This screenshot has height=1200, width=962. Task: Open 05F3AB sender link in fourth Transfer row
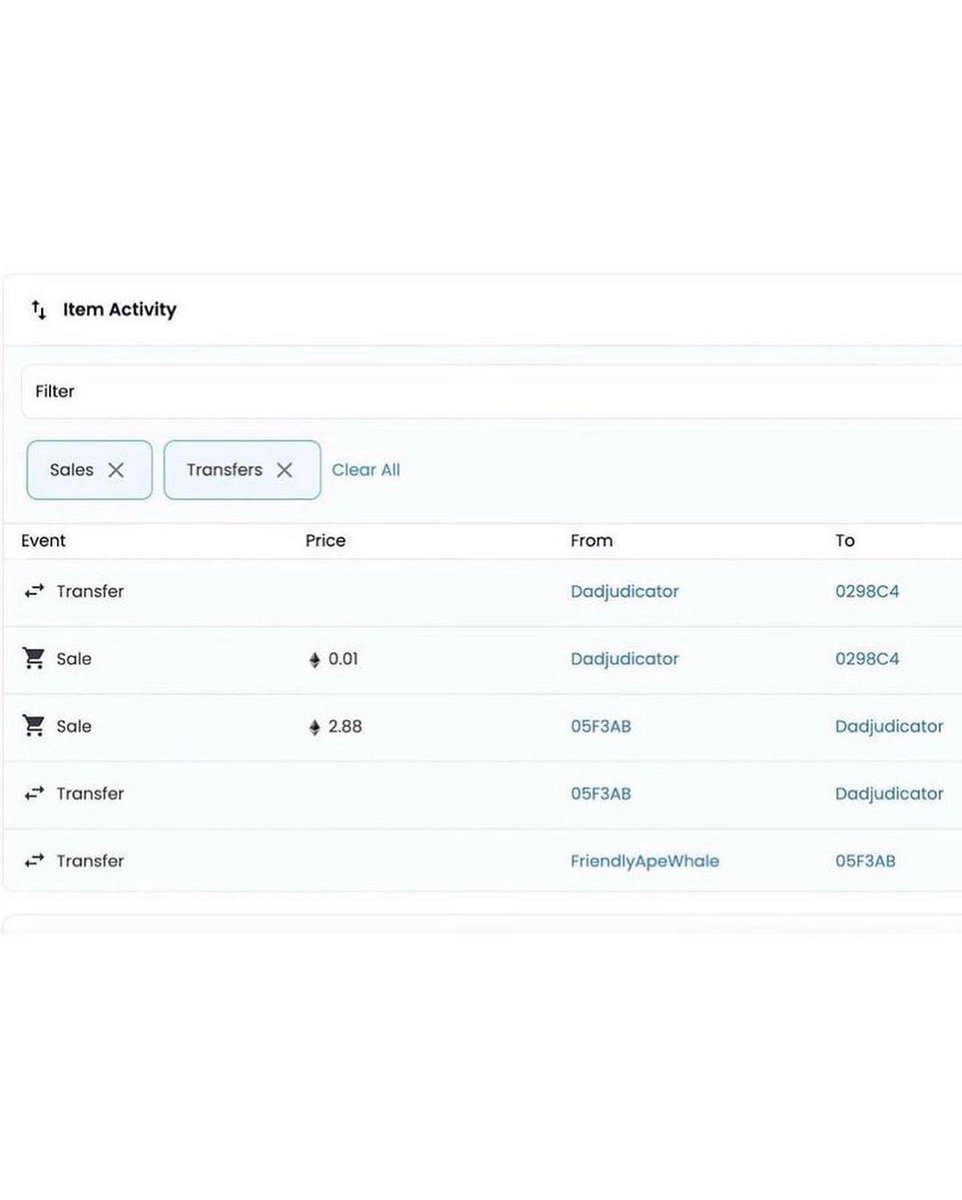tap(601, 793)
